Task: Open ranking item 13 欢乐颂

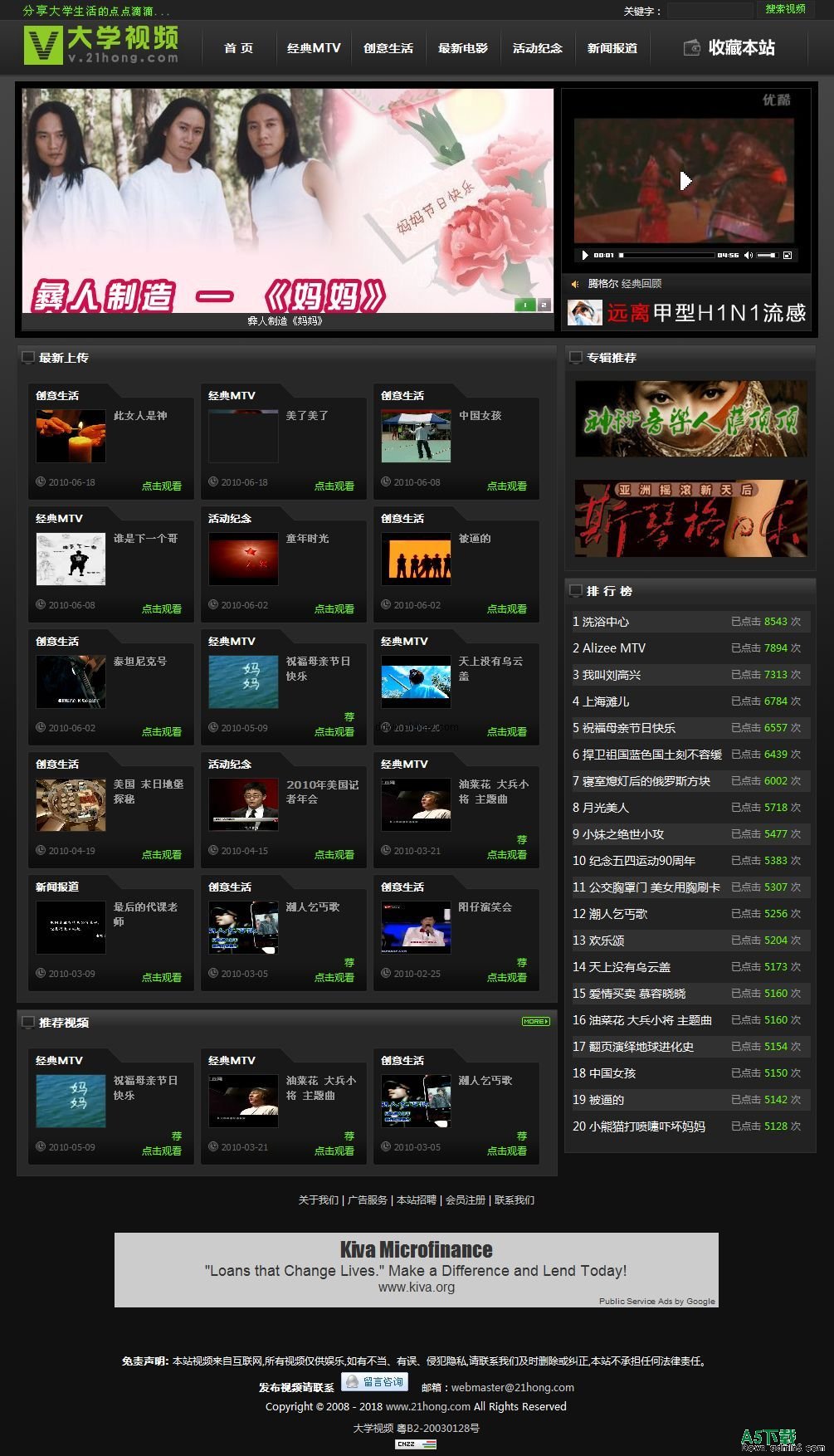Action: [x=599, y=941]
